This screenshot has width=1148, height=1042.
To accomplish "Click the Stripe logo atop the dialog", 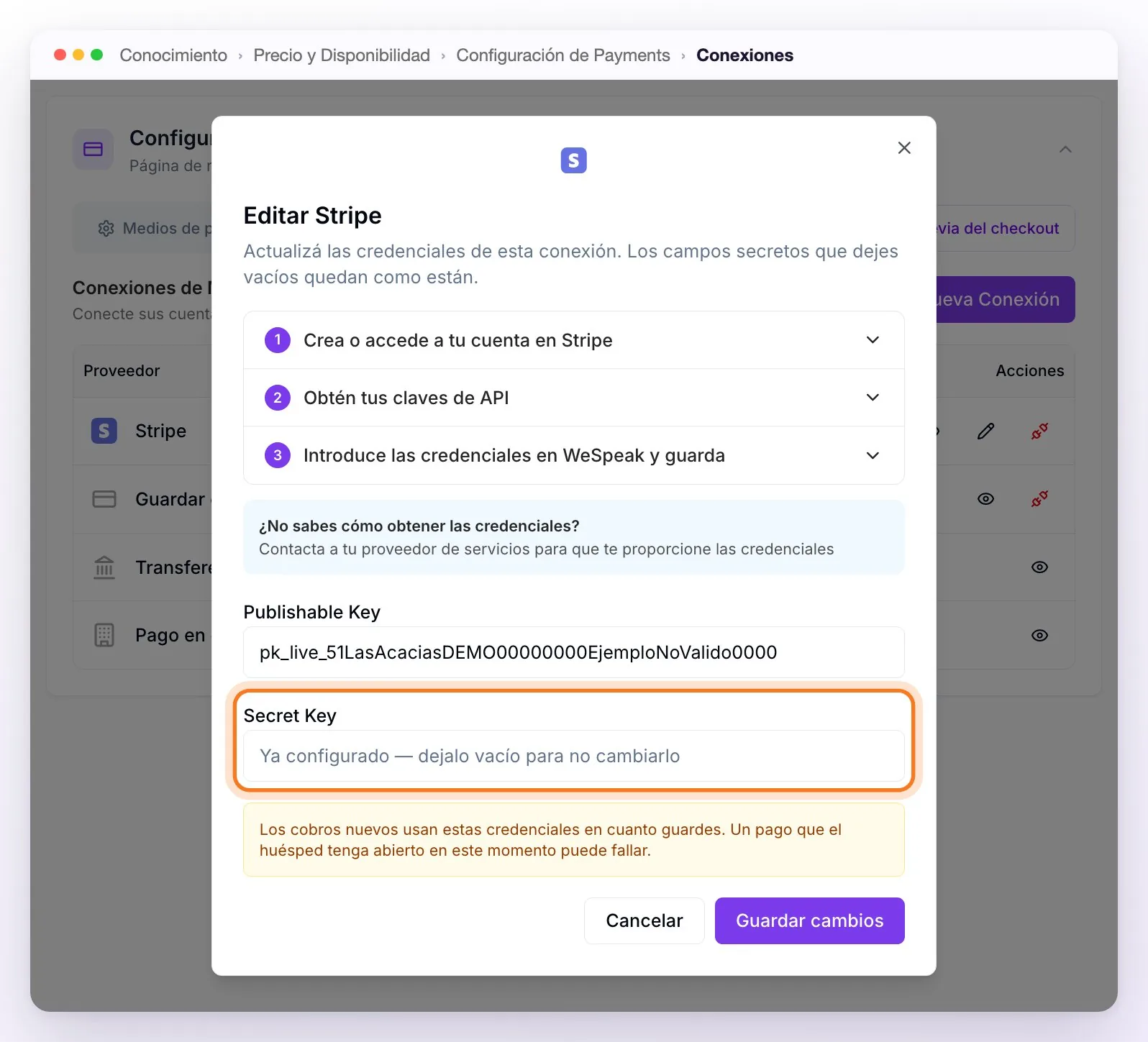I will (573, 160).
